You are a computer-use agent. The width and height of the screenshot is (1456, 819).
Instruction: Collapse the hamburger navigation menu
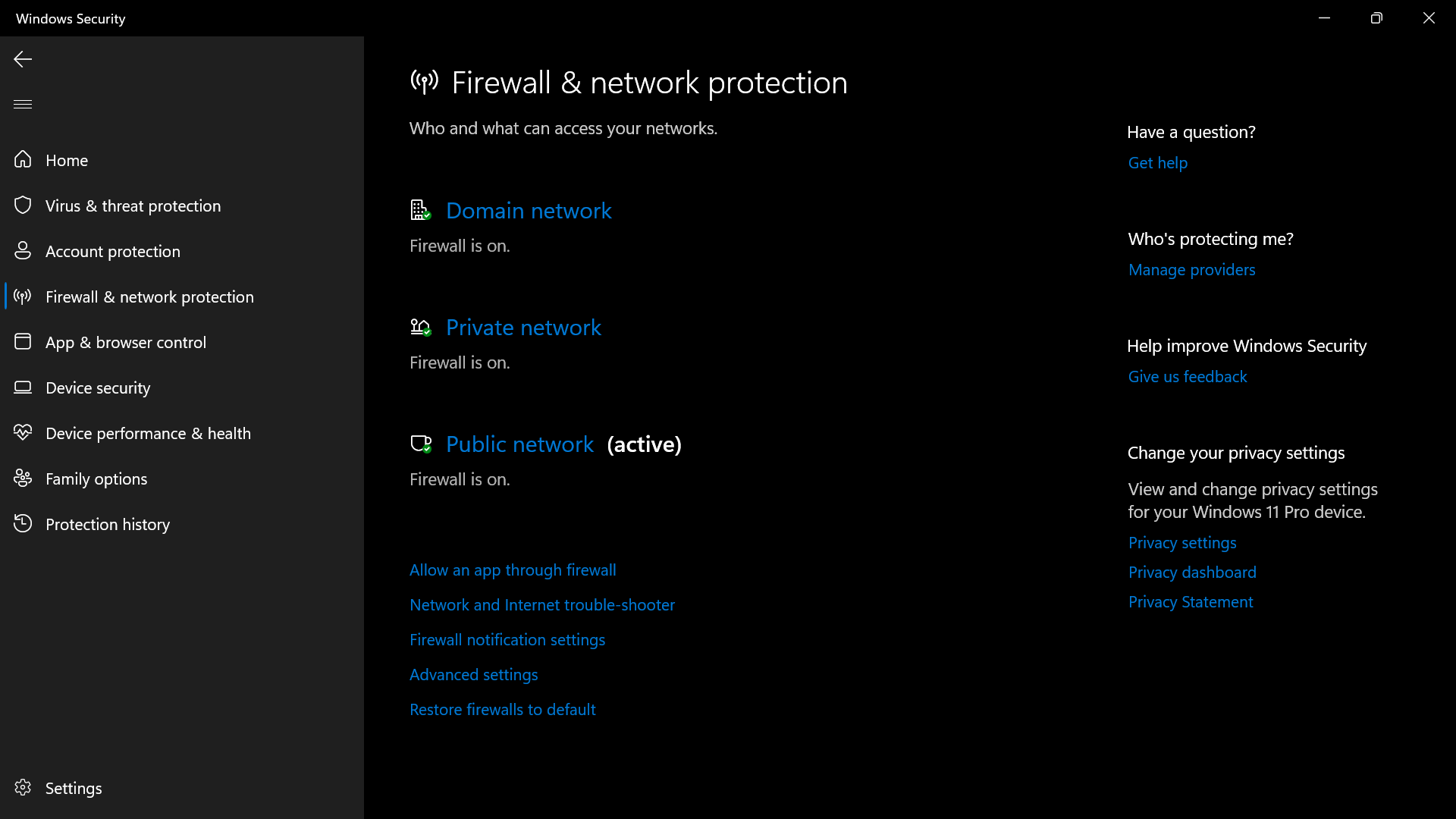pyautogui.click(x=23, y=104)
